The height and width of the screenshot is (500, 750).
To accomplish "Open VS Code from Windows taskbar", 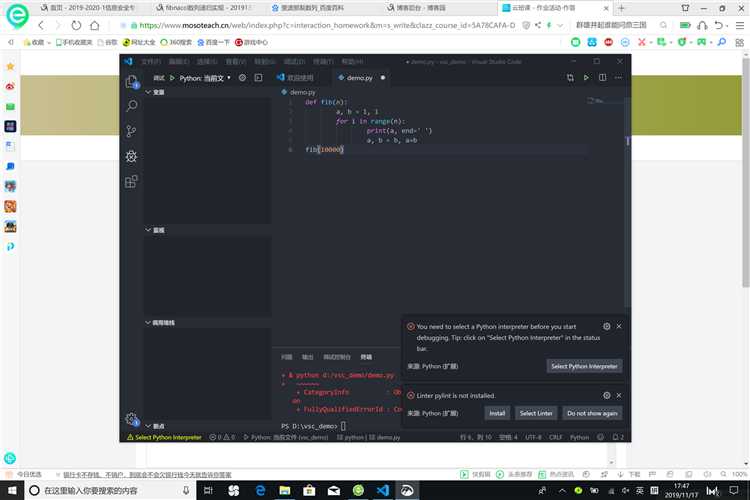I will 383,490.
